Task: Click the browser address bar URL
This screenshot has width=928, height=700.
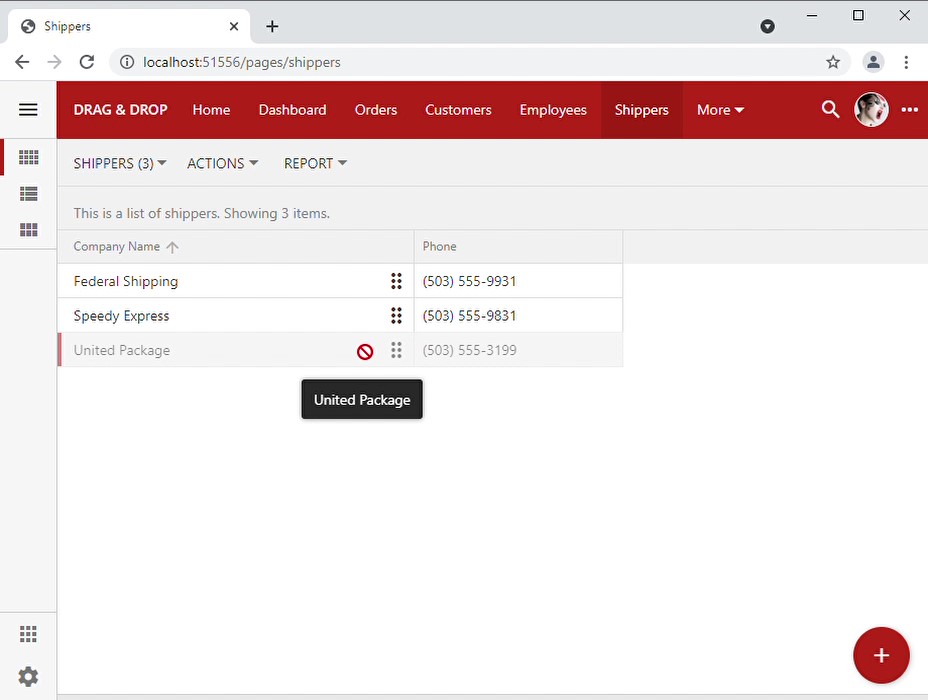Action: tap(242, 62)
